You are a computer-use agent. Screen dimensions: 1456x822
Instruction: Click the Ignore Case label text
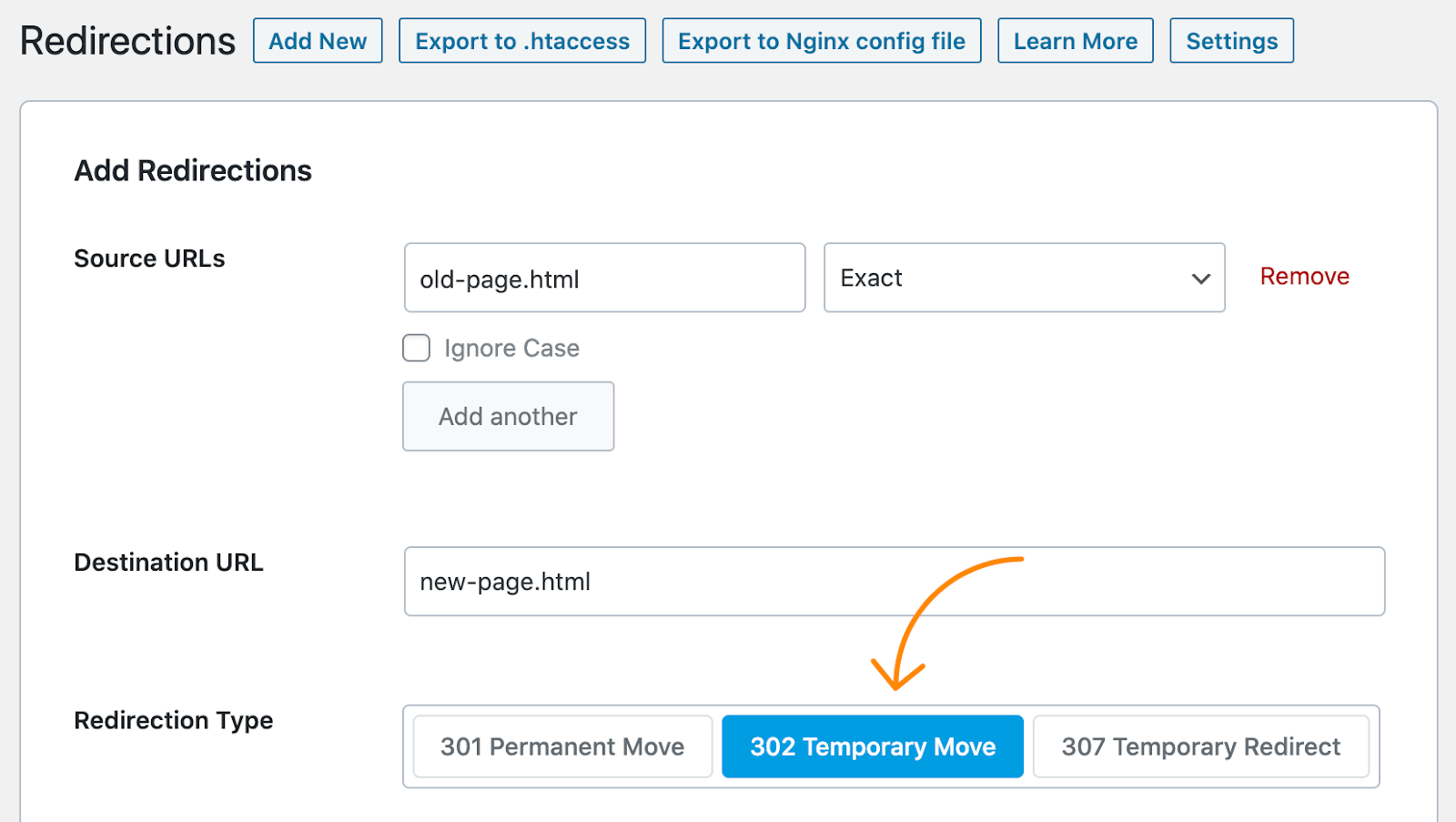click(x=511, y=348)
